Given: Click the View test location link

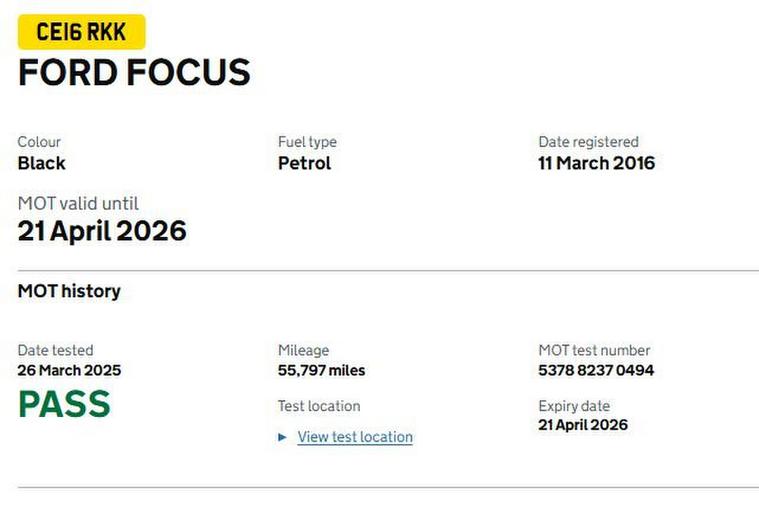Looking at the screenshot, I should [x=355, y=437].
